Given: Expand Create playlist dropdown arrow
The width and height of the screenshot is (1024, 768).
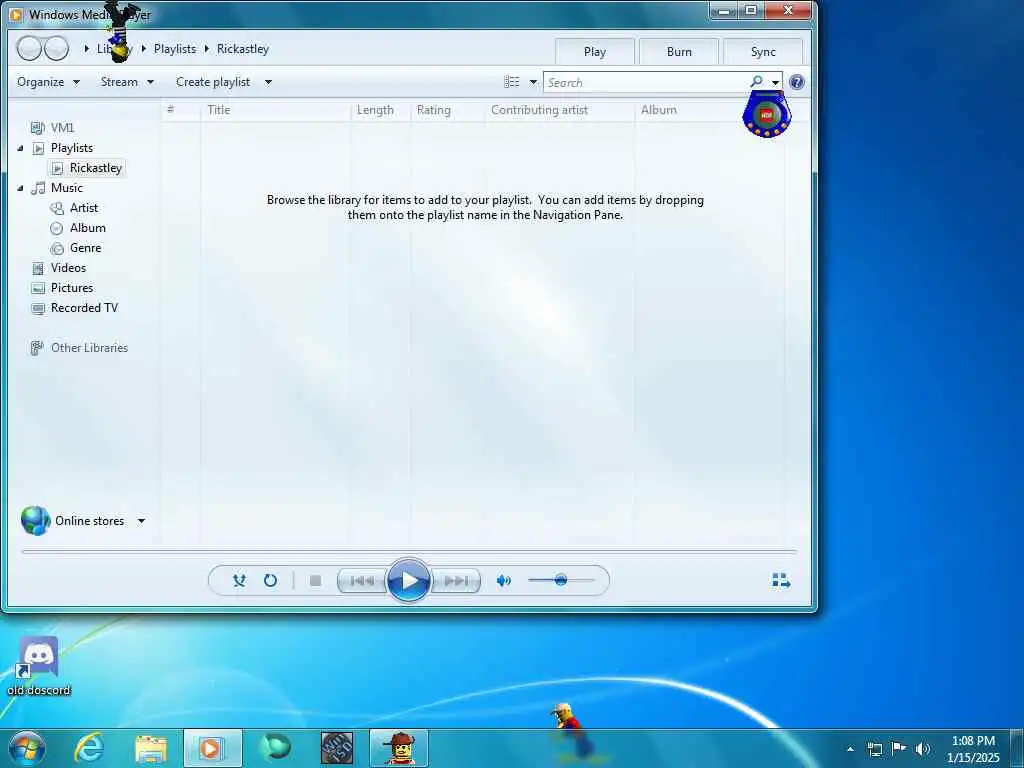Looking at the screenshot, I should [268, 82].
